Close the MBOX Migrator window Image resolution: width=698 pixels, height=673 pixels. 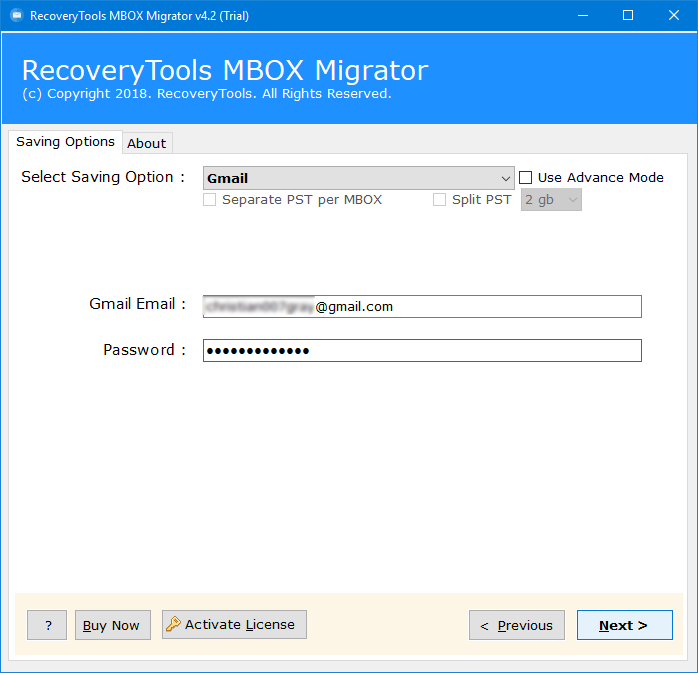point(674,16)
